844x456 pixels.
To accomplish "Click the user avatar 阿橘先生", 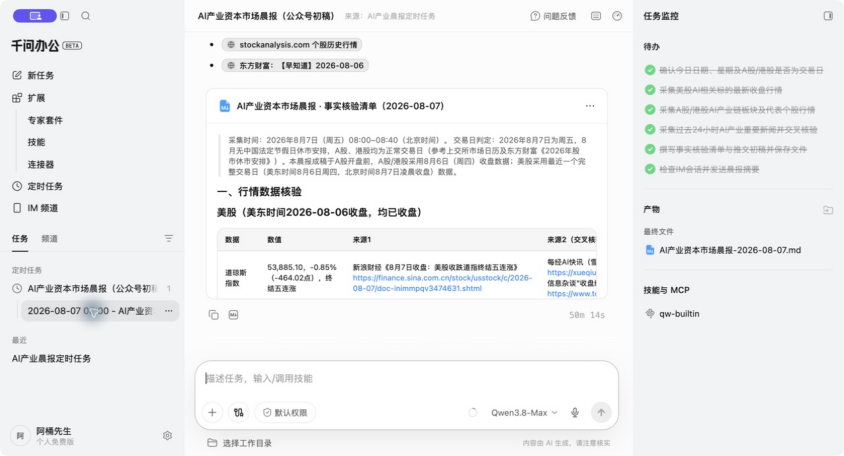I will coord(20,436).
